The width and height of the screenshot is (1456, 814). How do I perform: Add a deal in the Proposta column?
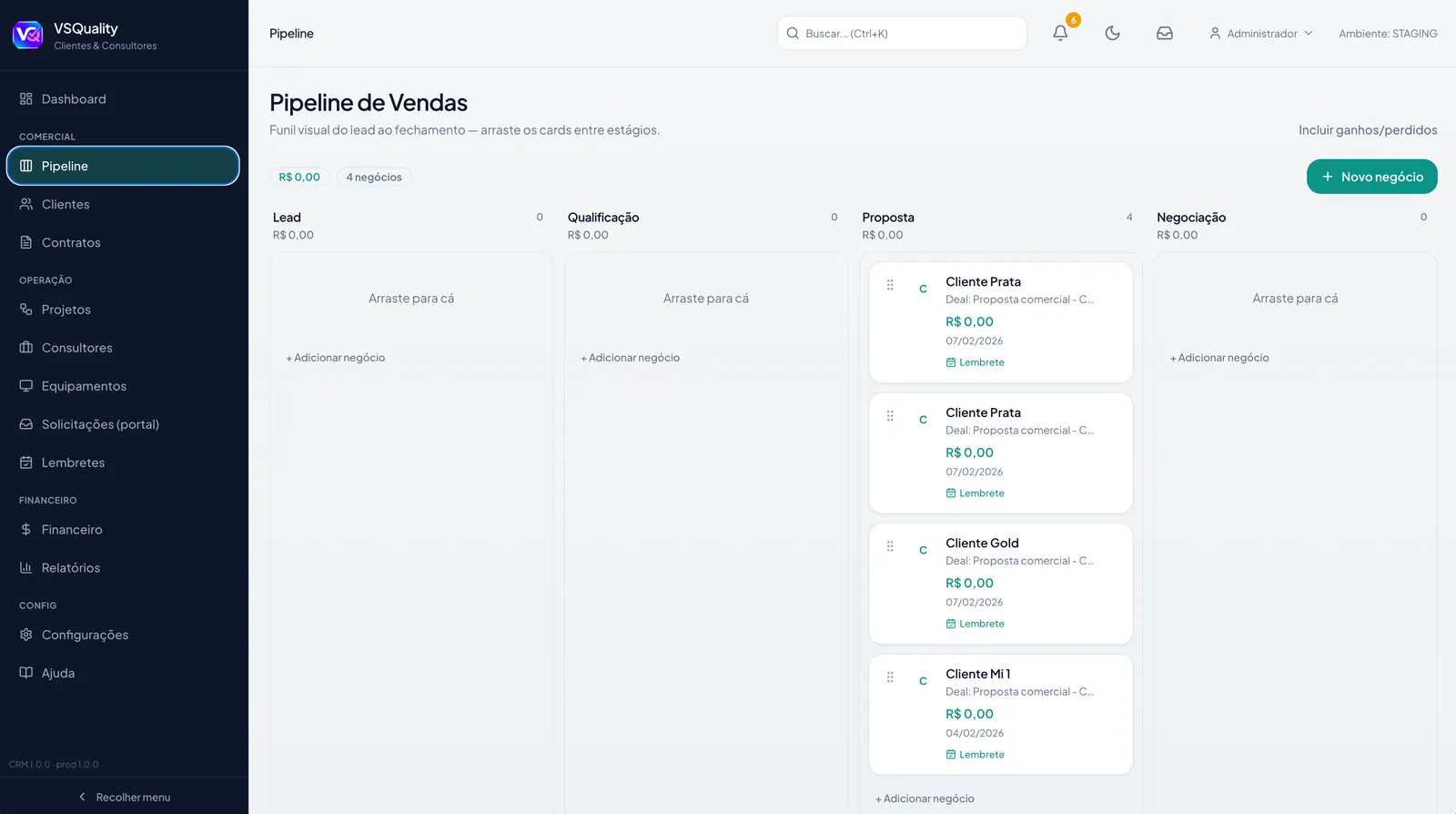click(x=925, y=799)
